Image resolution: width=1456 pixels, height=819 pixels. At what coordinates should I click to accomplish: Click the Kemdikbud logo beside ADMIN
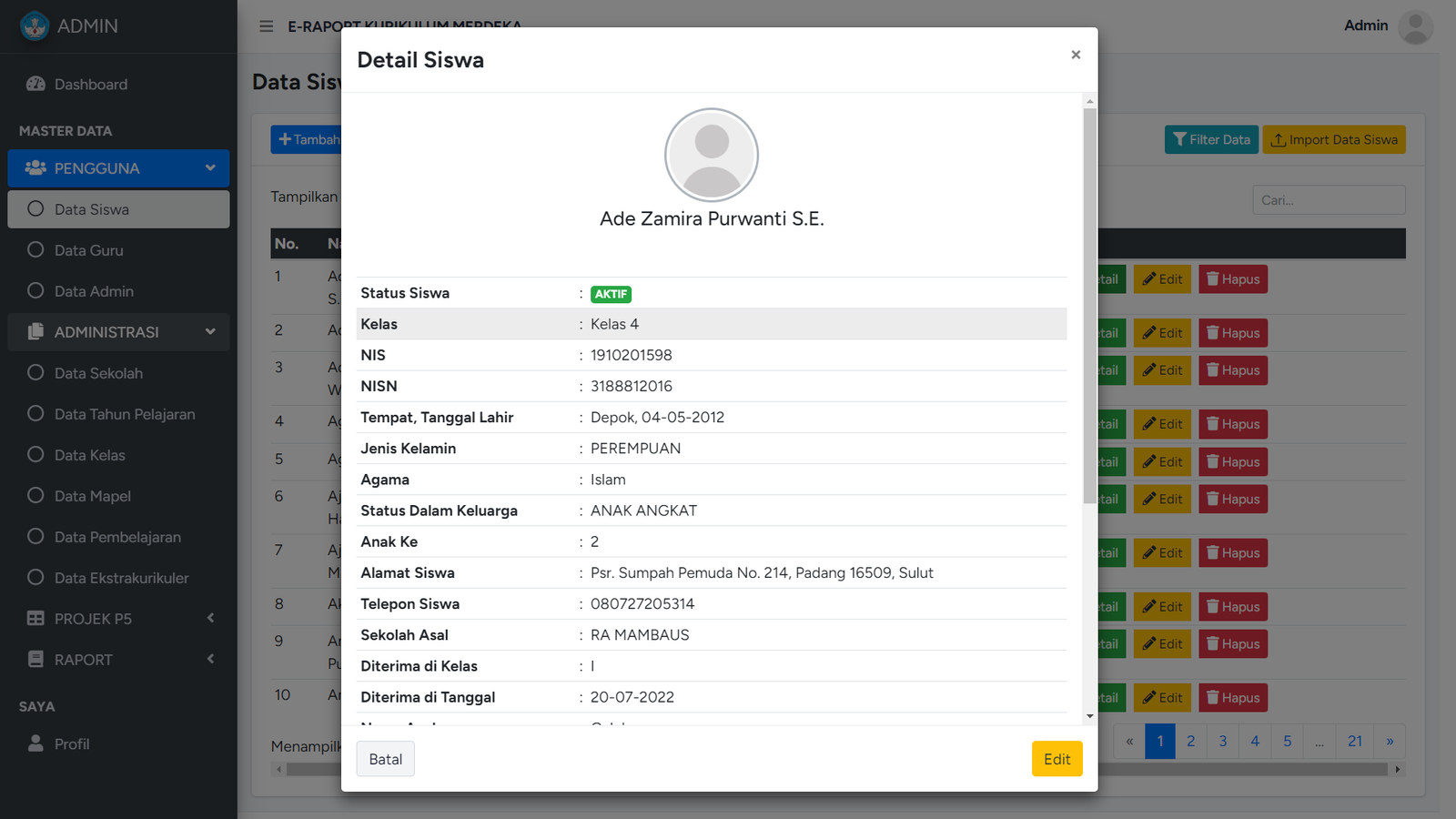[x=35, y=26]
